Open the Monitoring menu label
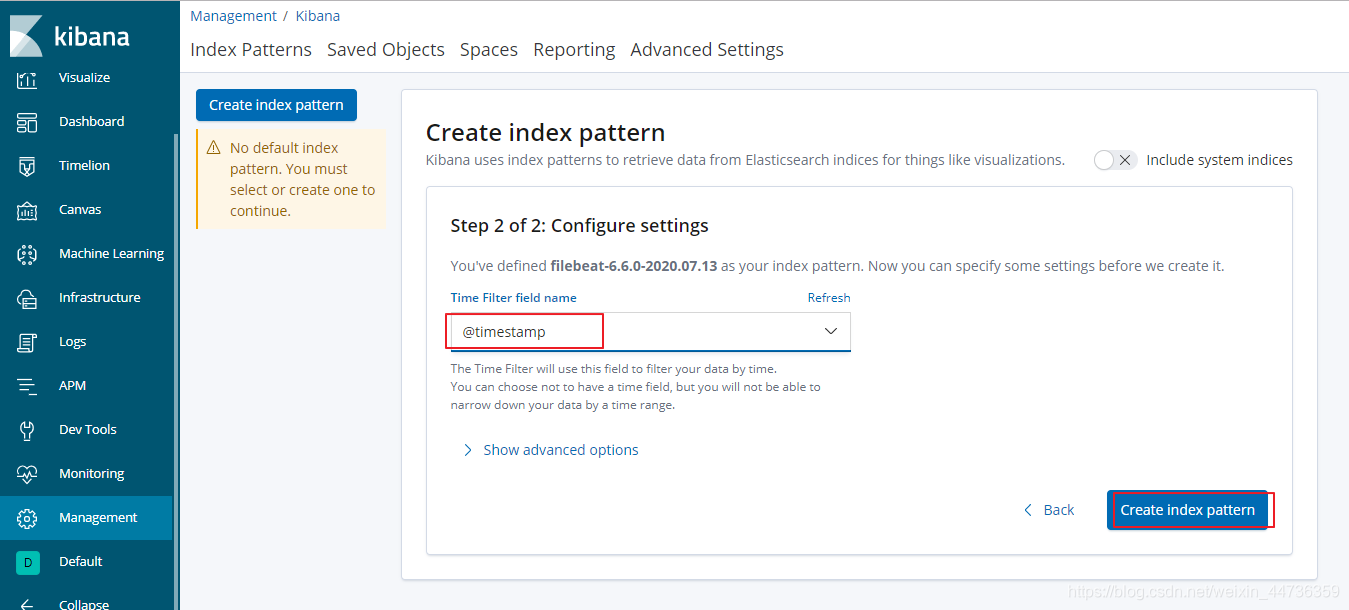 pos(92,474)
